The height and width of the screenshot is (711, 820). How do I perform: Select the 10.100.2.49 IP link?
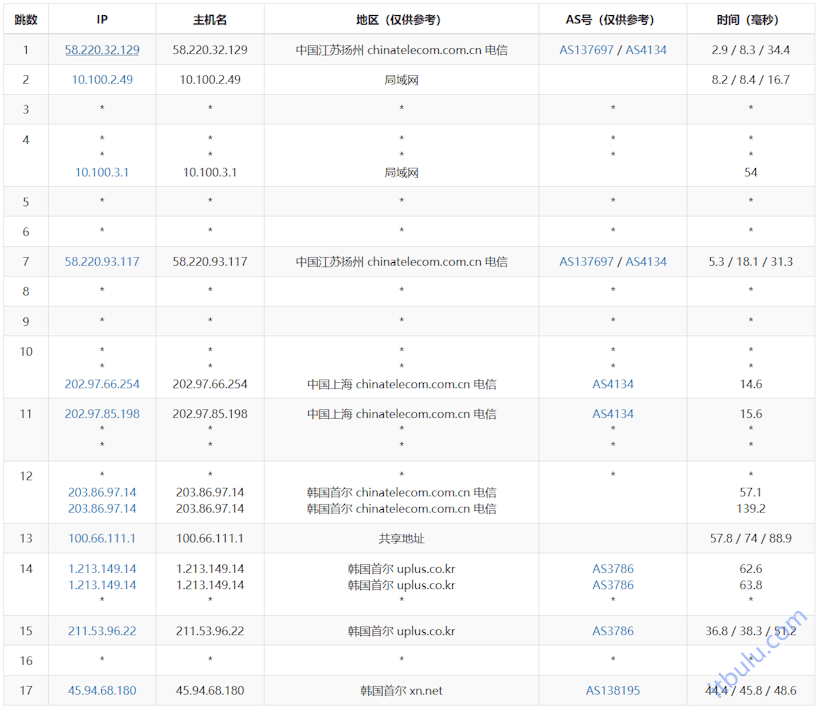tap(101, 79)
